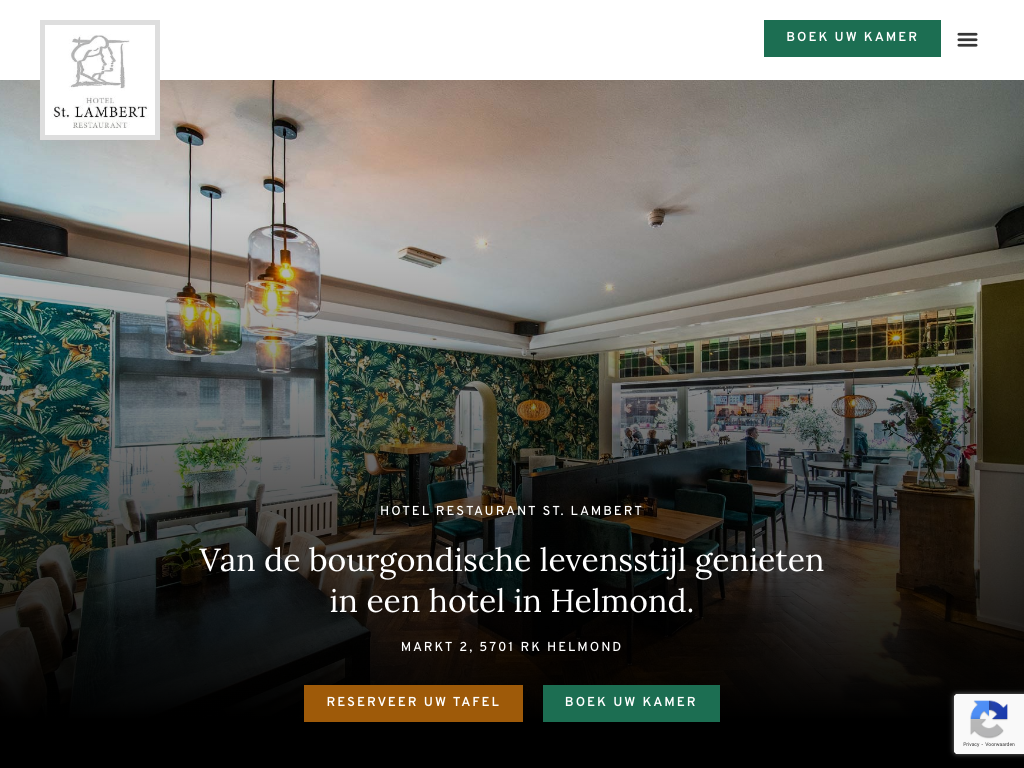Open the hamburger navigation menu
The image size is (1024, 768).
pos(967,40)
